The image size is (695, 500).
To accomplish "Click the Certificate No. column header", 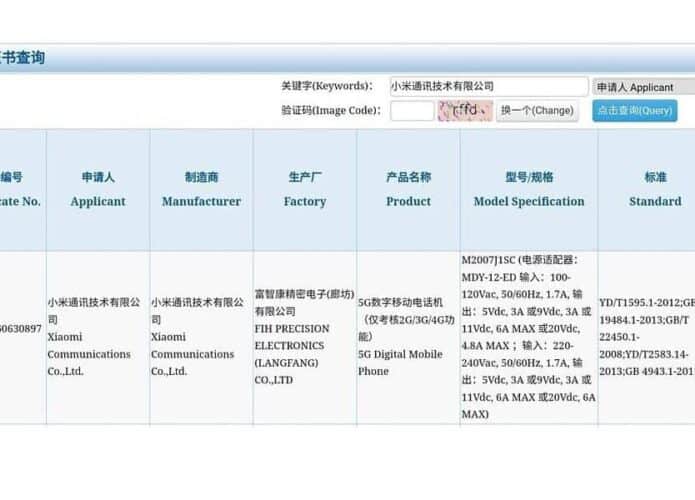I will click(22, 190).
